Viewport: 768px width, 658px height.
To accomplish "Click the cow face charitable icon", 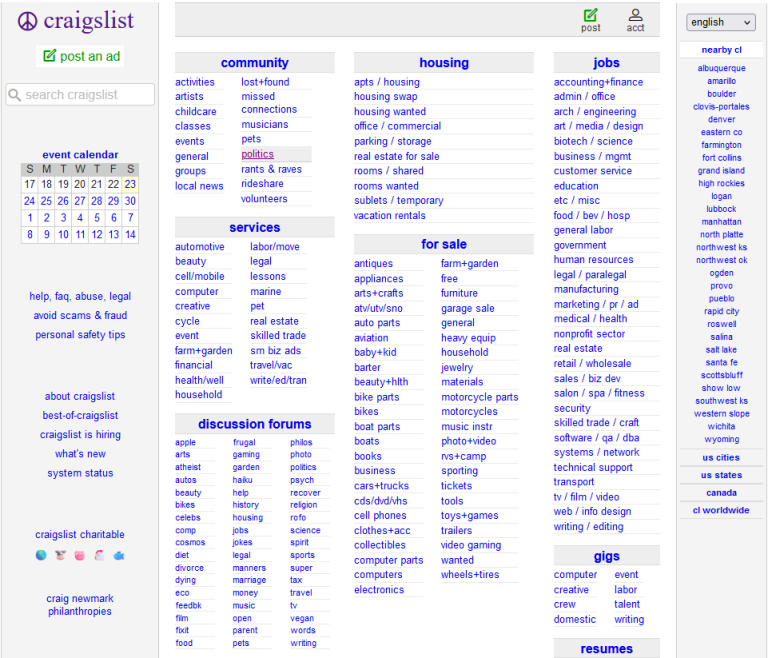I will click(60, 555).
